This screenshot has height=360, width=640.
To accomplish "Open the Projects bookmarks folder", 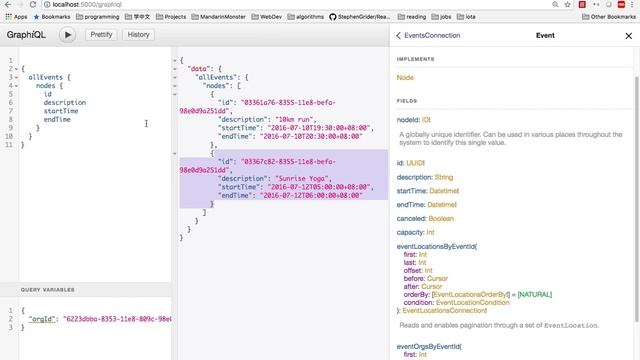I will pyautogui.click(x=171, y=17).
